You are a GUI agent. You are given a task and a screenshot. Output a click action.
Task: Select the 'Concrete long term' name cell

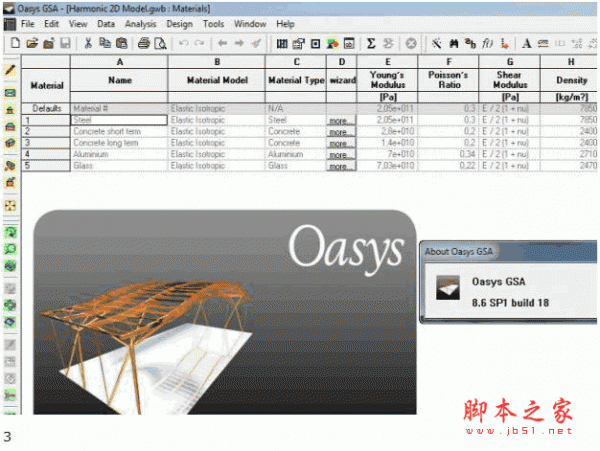[x=119, y=143]
